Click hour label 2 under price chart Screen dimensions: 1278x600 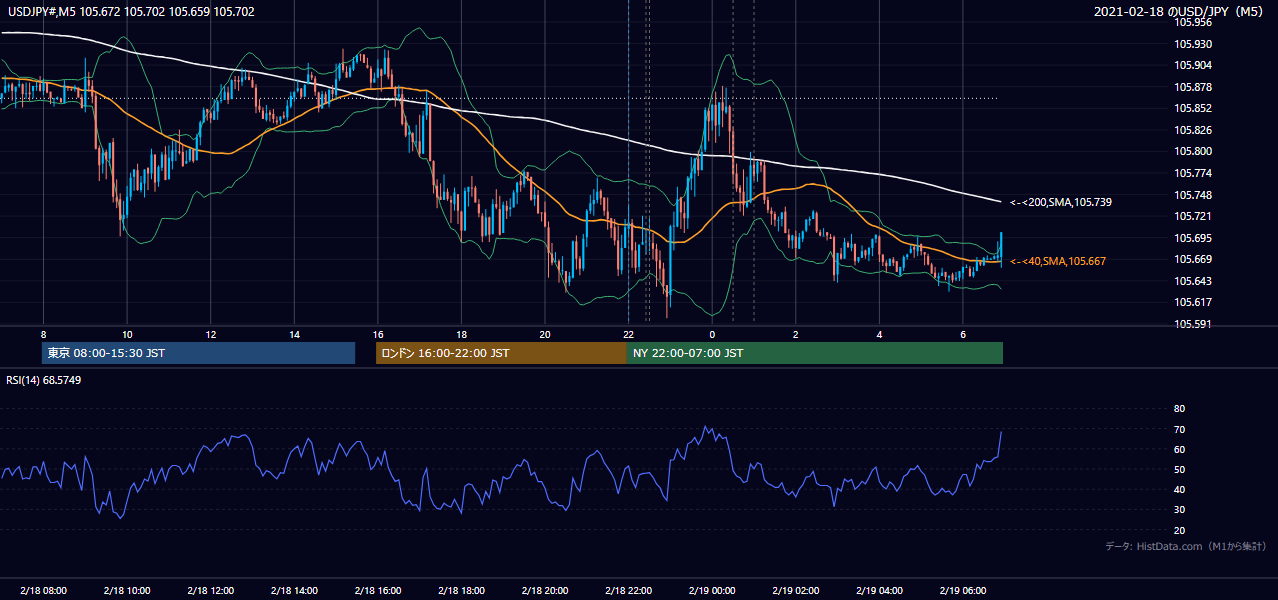pyautogui.click(x=795, y=334)
